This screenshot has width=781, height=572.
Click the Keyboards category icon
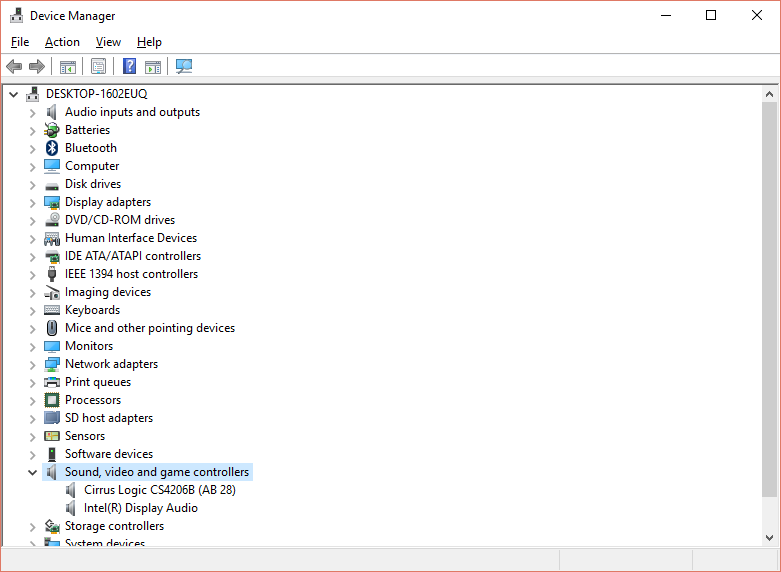point(52,310)
